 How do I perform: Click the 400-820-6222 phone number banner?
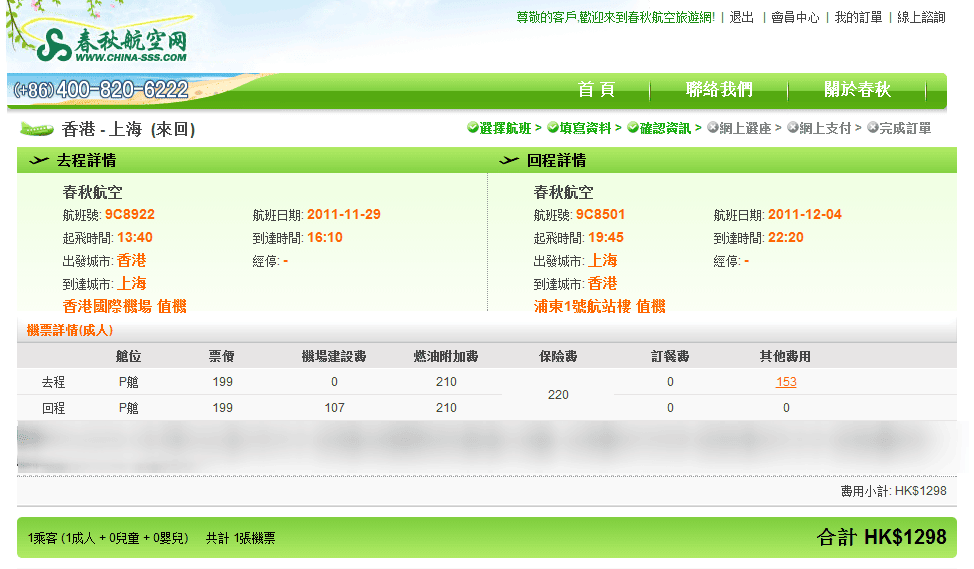pos(102,90)
